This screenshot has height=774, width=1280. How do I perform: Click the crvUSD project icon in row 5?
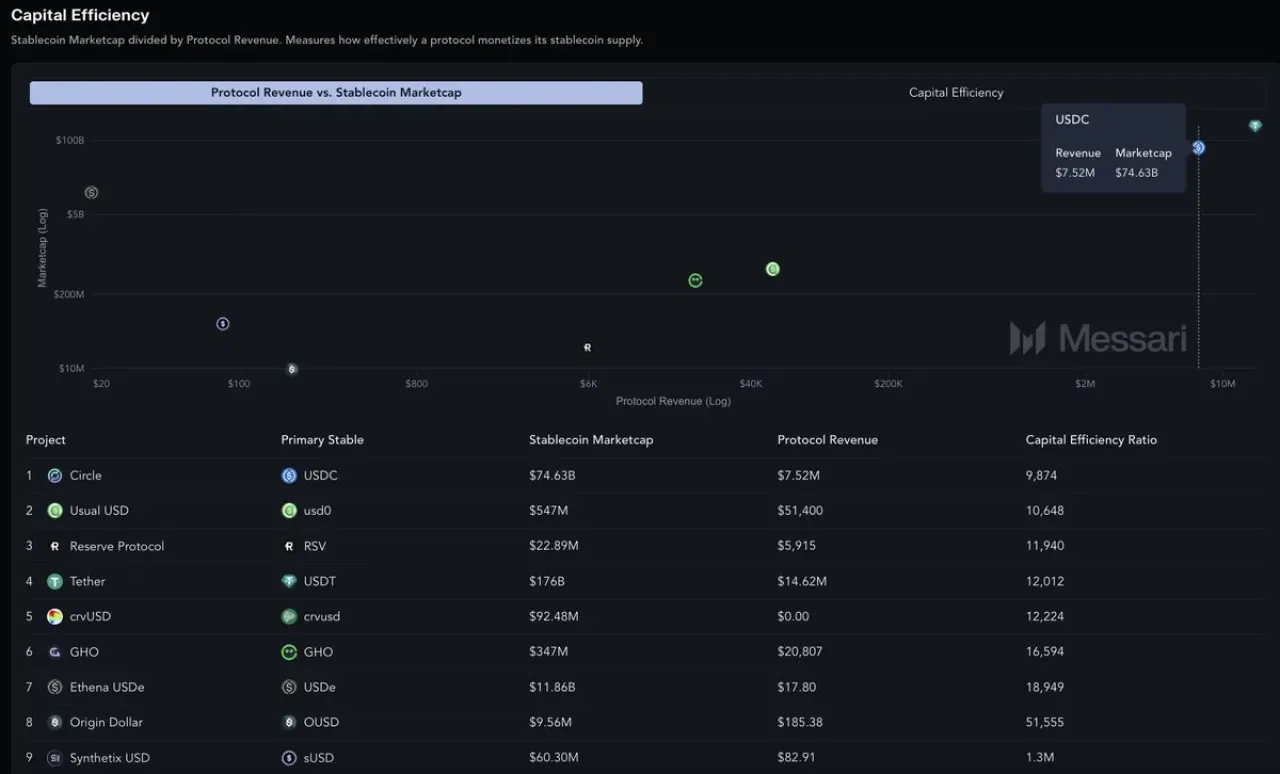point(55,617)
